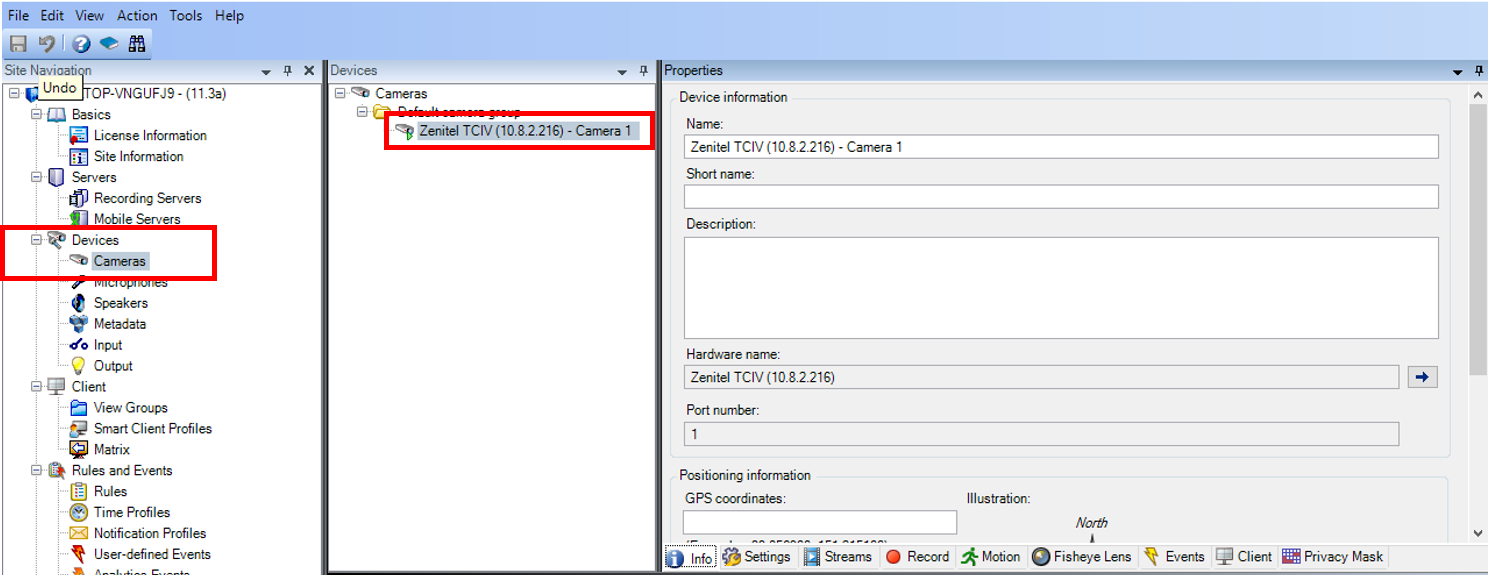1488x575 pixels.
Task: Open Site Navigation panel dropdown arrow
Action: pos(266,72)
